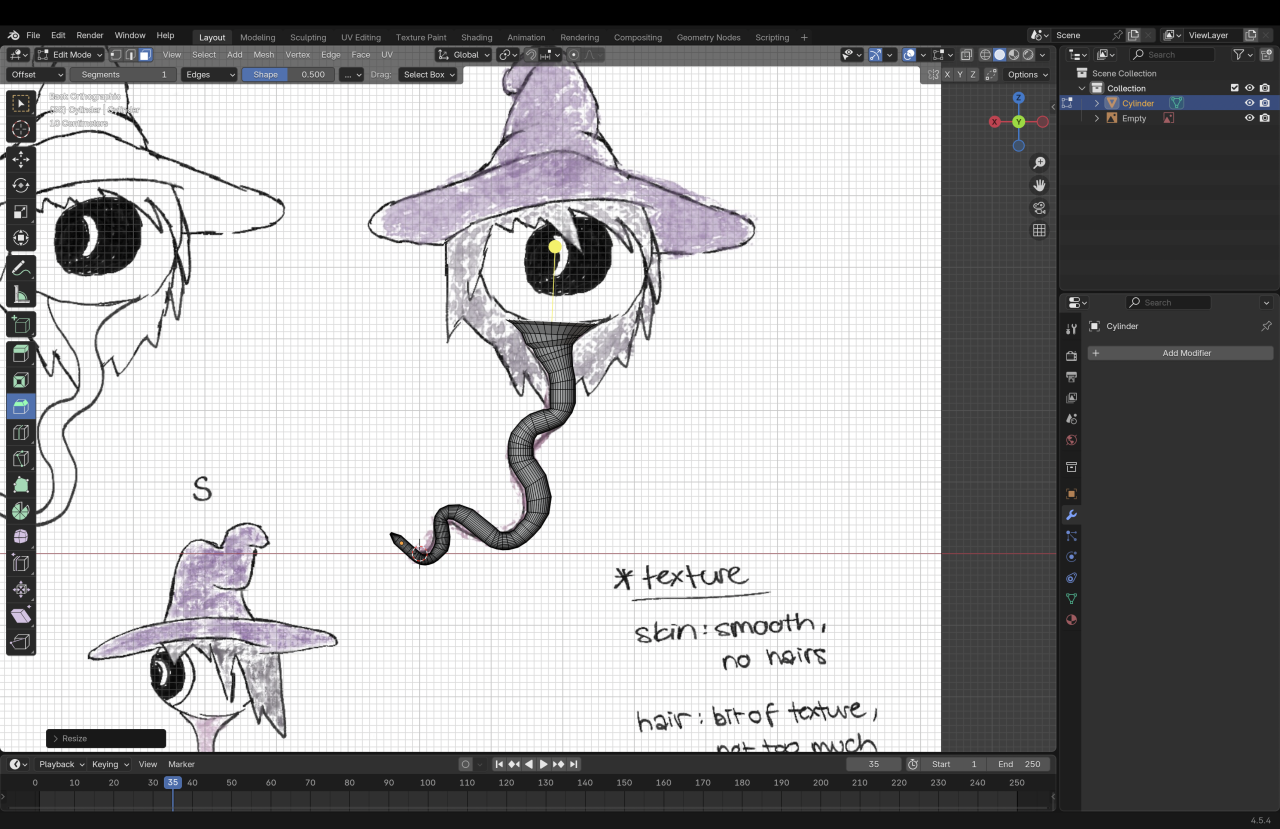
Task: Switch to face select mode
Action: click(x=145, y=55)
